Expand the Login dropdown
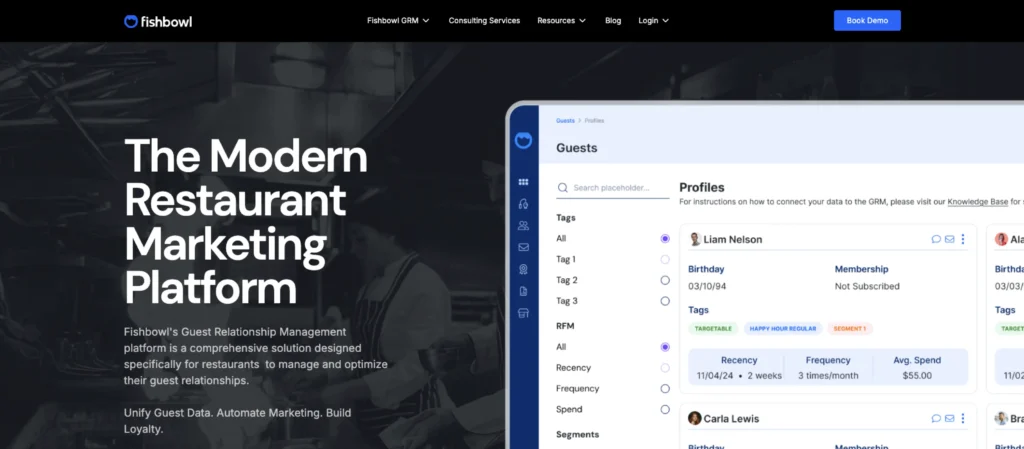Screen dimensions: 1024x449 click(653, 21)
